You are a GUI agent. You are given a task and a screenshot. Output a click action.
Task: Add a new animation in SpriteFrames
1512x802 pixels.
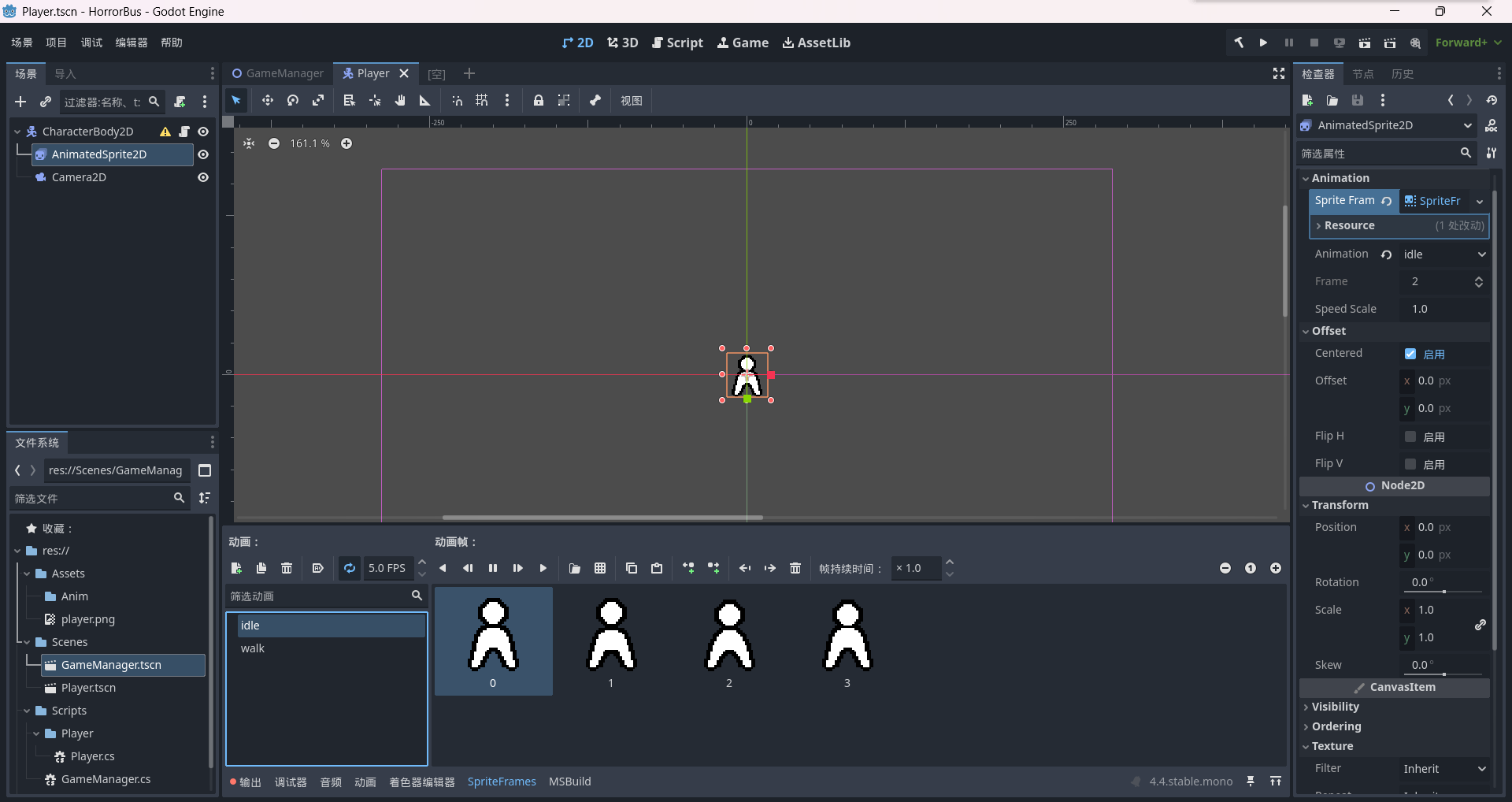[x=236, y=568]
